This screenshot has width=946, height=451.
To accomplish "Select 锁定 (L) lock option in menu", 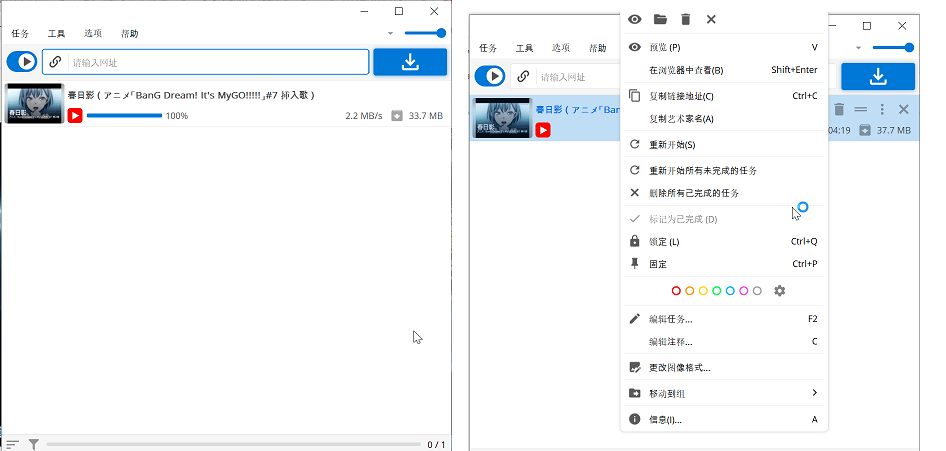I will click(x=664, y=242).
